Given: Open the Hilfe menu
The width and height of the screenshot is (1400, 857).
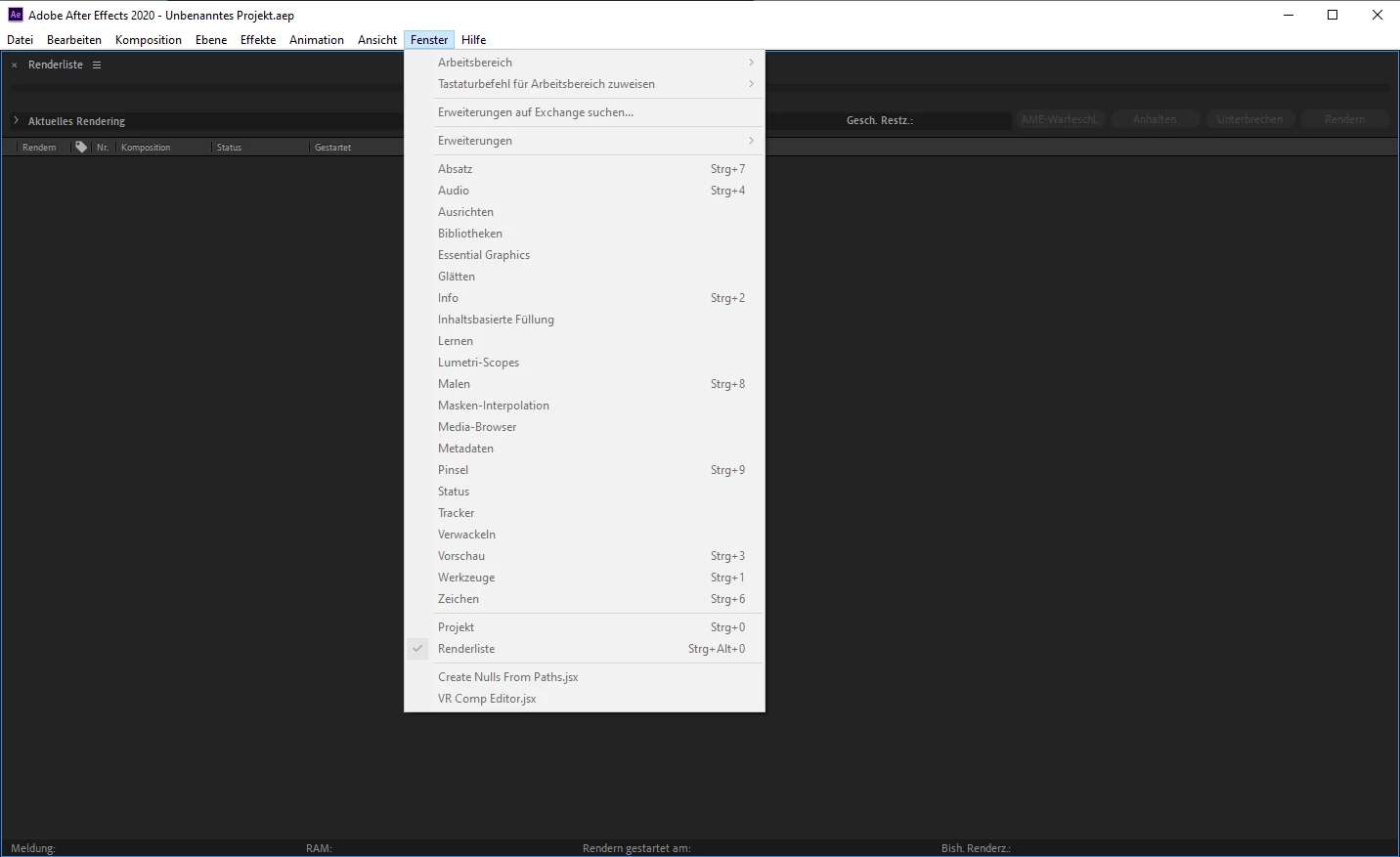Looking at the screenshot, I should (x=474, y=40).
